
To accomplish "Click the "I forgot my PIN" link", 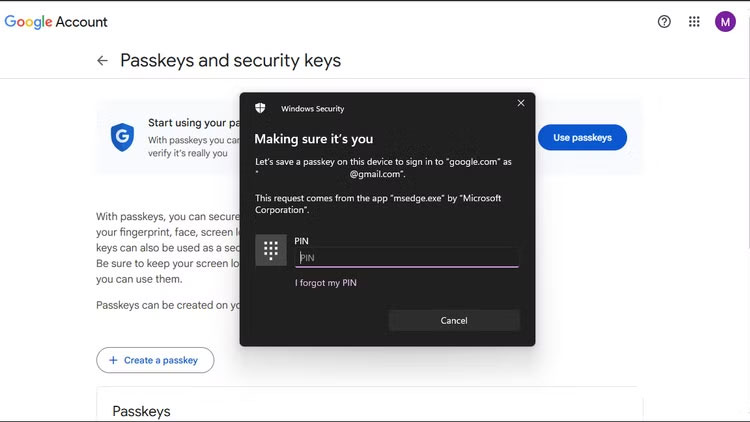I will point(326,283).
